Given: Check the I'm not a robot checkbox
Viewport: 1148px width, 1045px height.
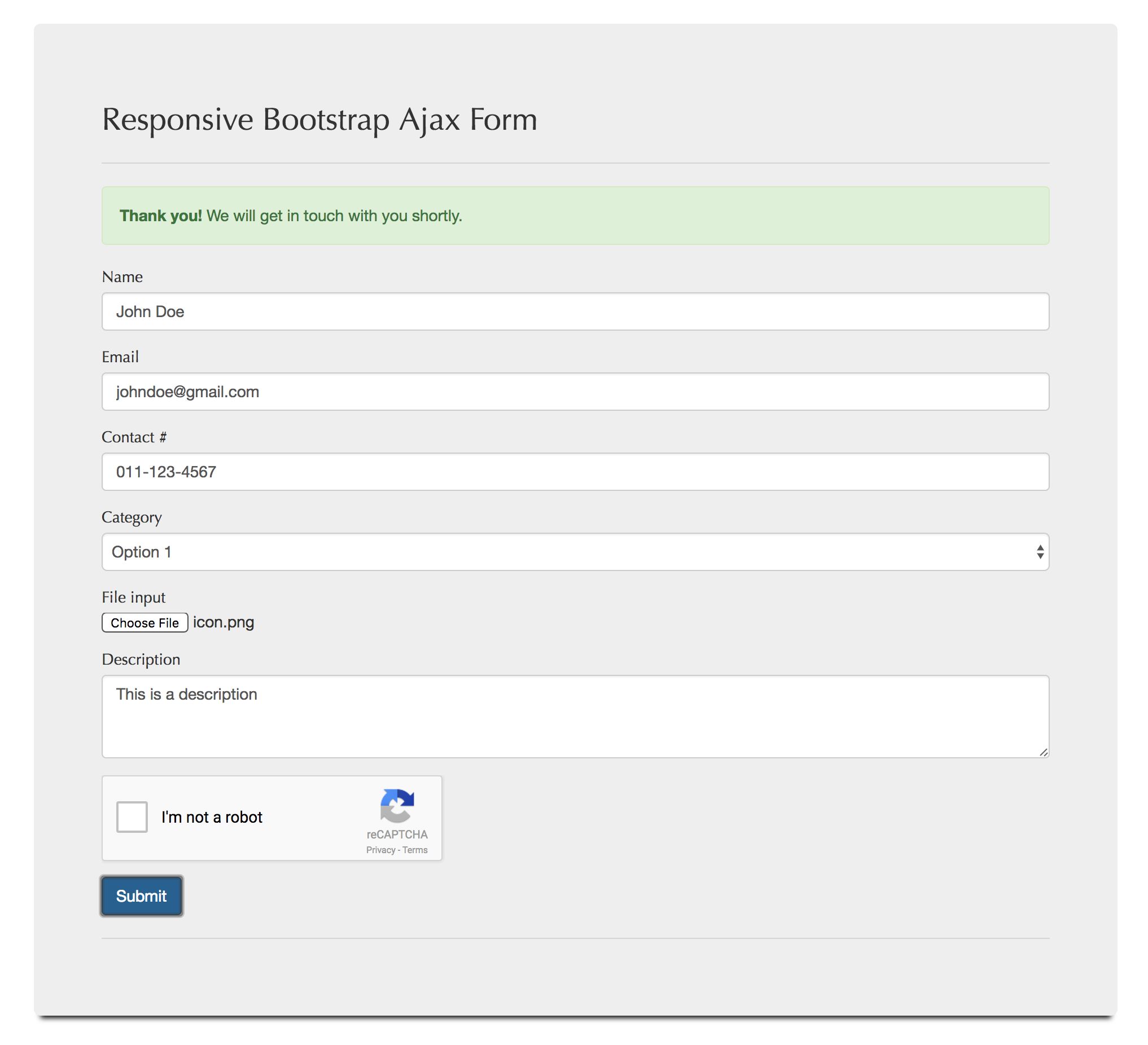Looking at the screenshot, I should [132, 817].
